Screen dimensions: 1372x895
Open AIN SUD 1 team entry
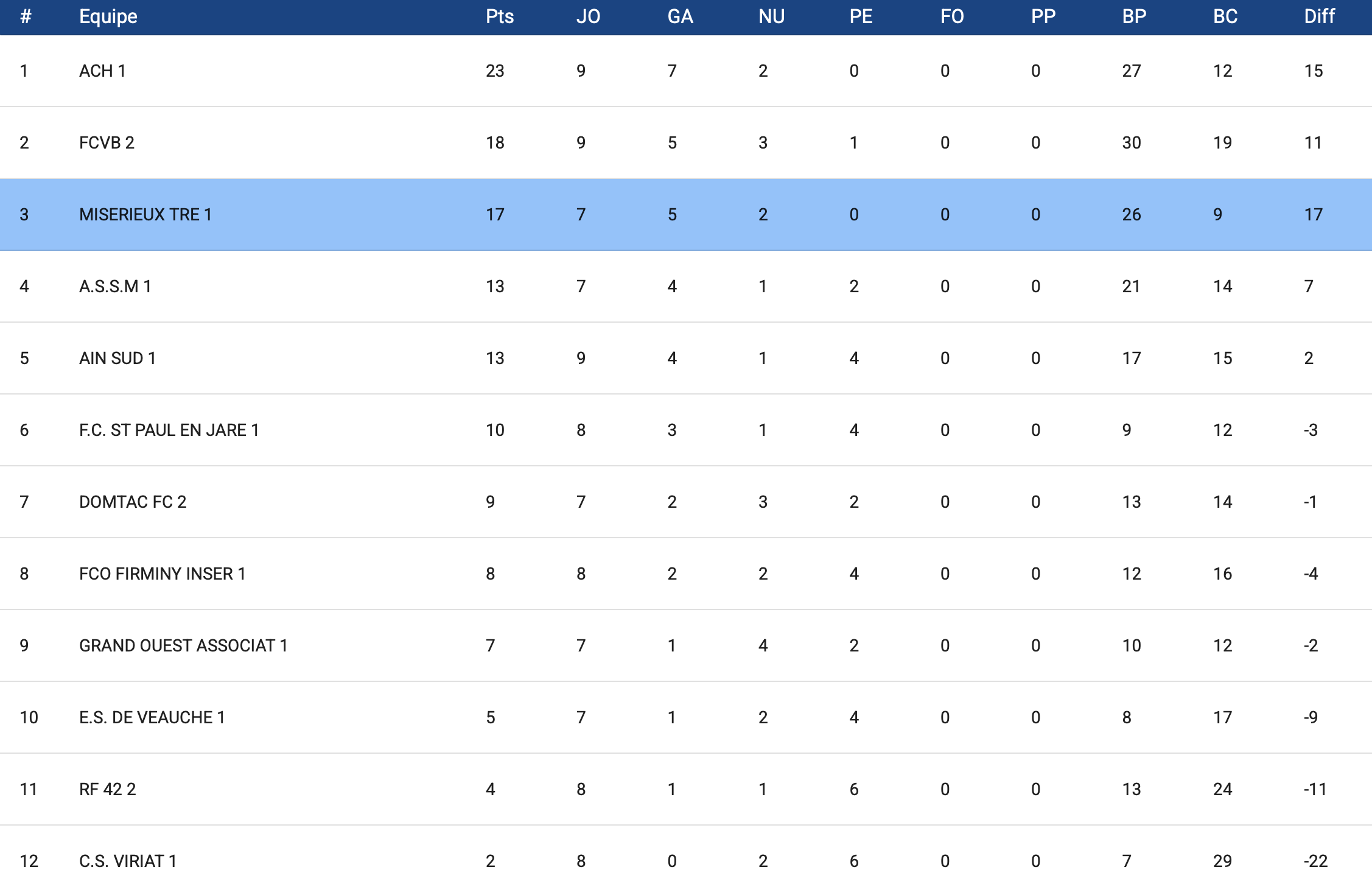coord(117,359)
